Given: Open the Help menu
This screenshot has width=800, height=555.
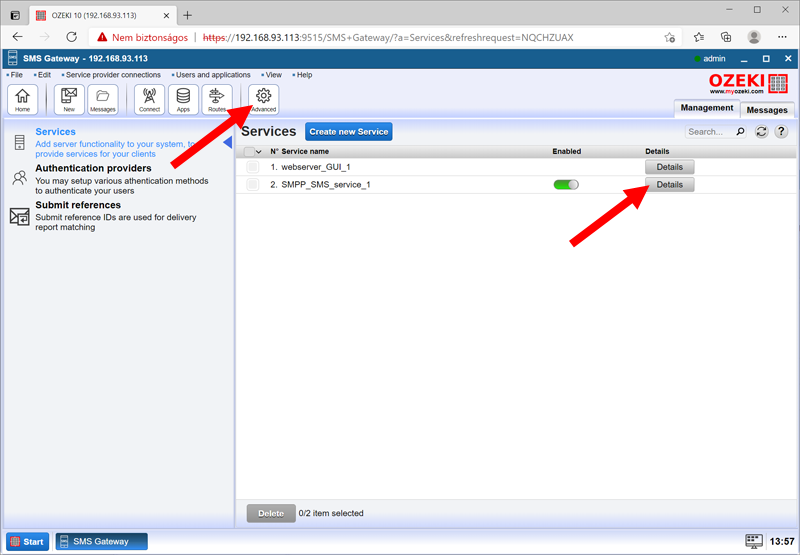Looking at the screenshot, I should (x=303, y=74).
